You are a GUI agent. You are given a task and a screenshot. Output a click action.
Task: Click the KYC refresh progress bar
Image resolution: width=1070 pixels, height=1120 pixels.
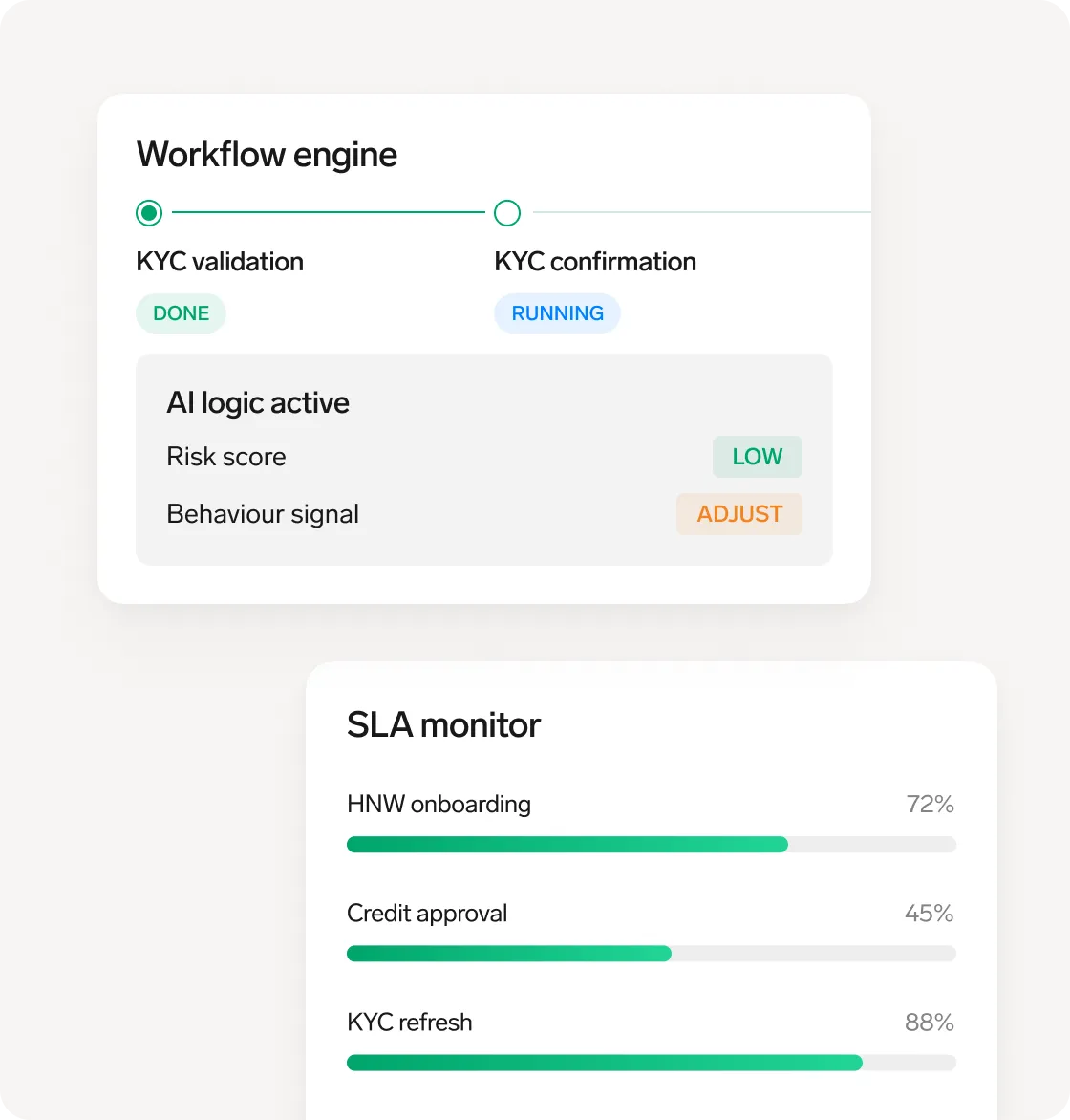(x=652, y=1063)
